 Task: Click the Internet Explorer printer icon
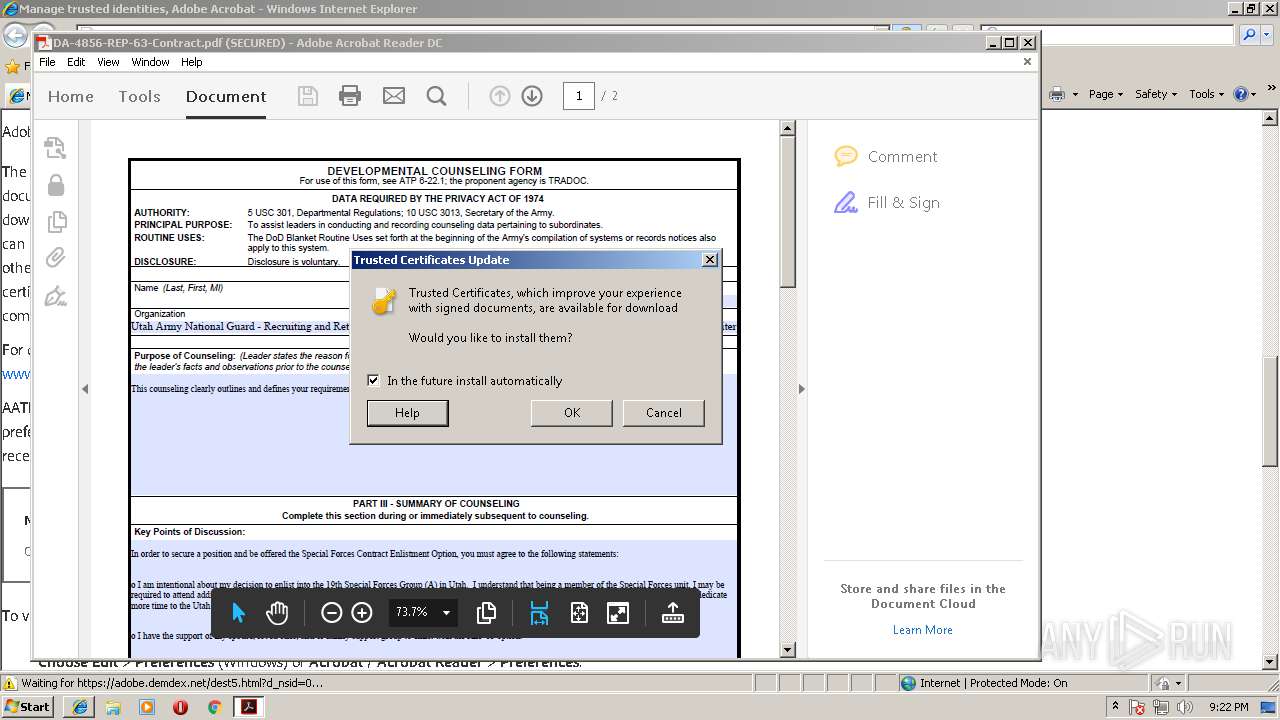click(1057, 94)
